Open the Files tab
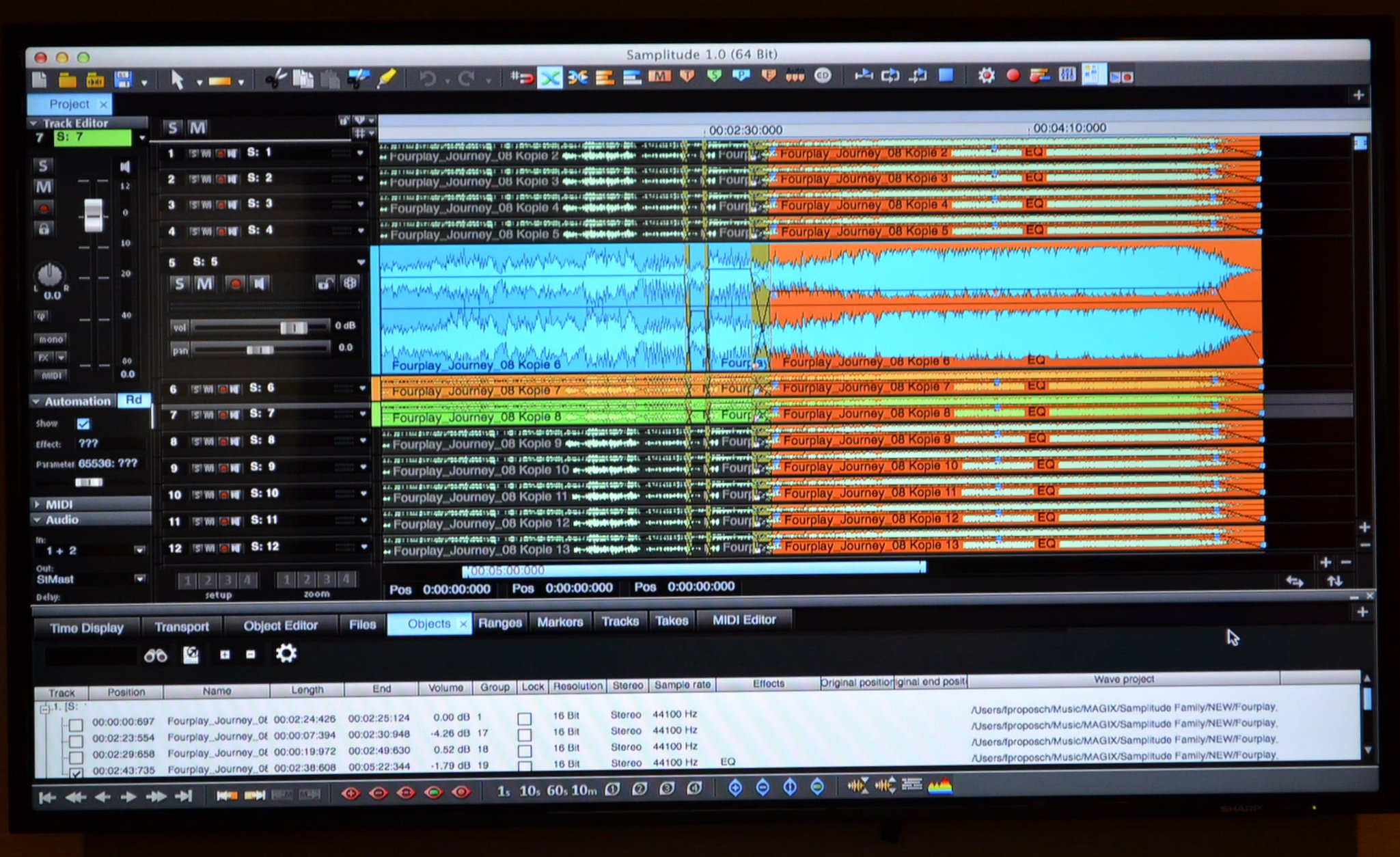The height and width of the screenshot is (857, 1400). tap(362, 625)
